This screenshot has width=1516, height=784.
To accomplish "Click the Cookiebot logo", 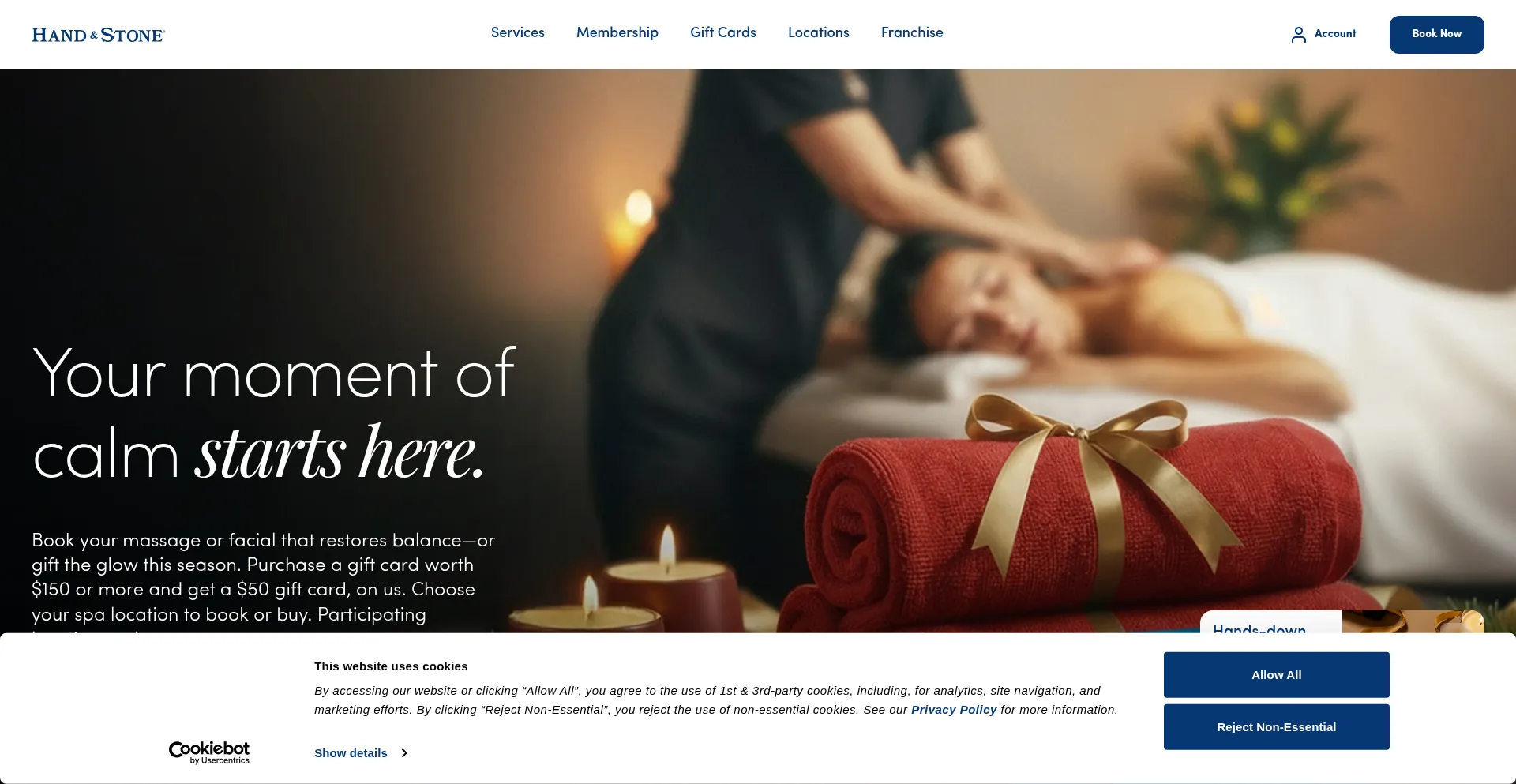I will [209, 752].
